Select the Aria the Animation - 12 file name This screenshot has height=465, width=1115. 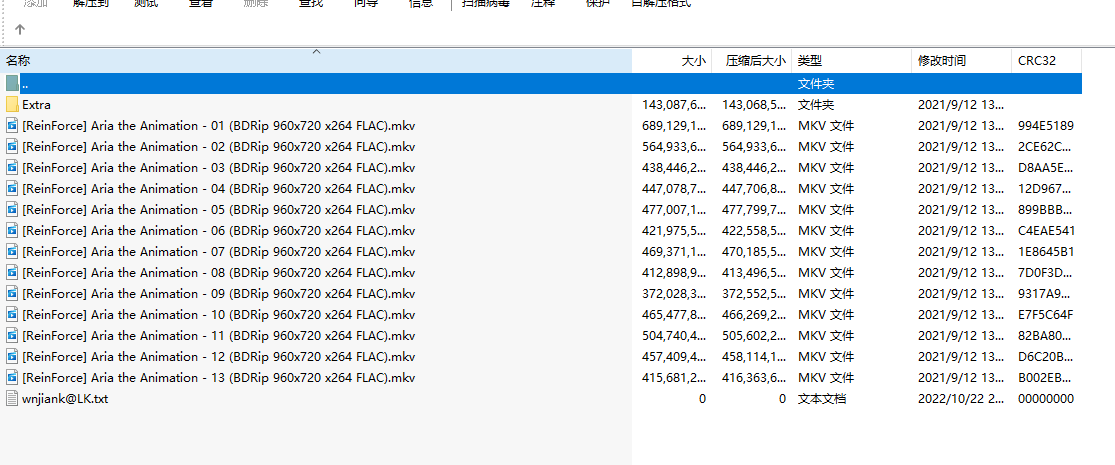(x=218, y=357)
